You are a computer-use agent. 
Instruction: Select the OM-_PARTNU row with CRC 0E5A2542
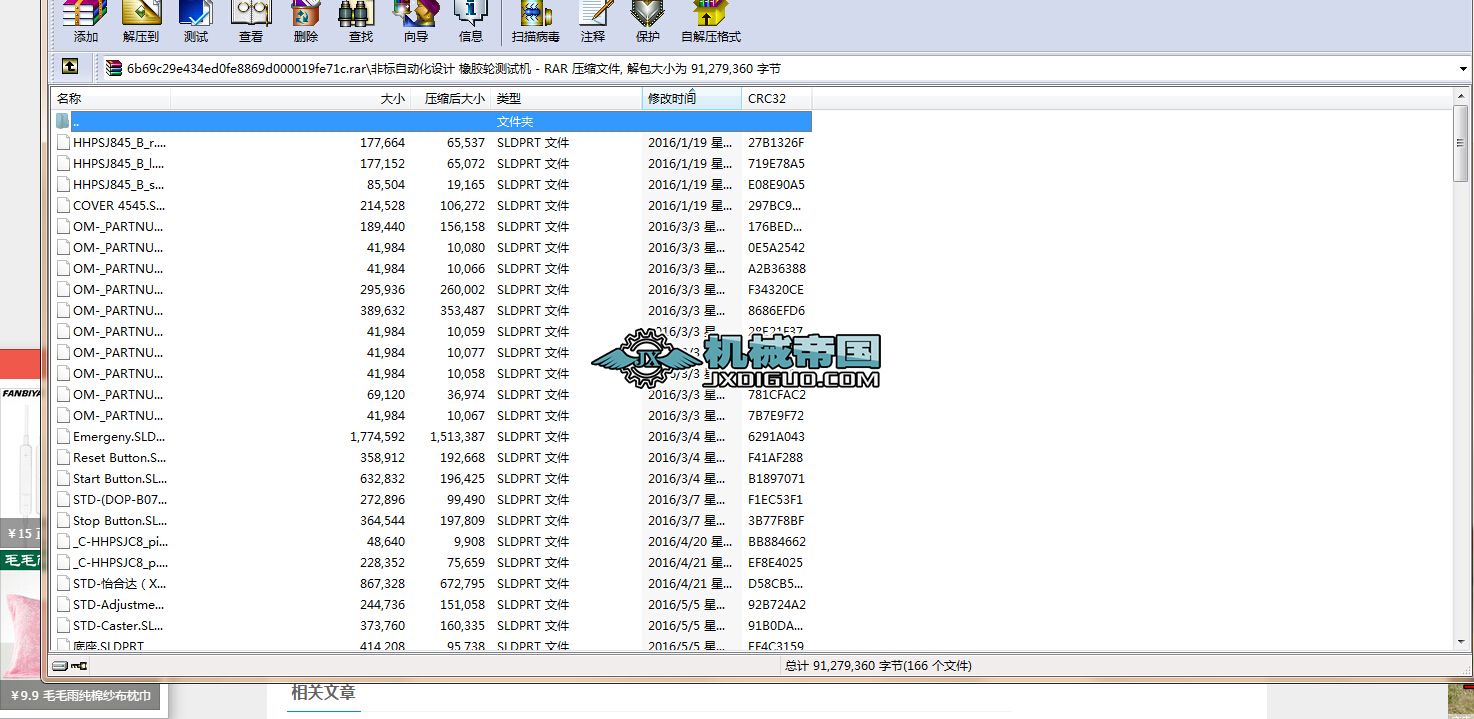pos(432,247)
